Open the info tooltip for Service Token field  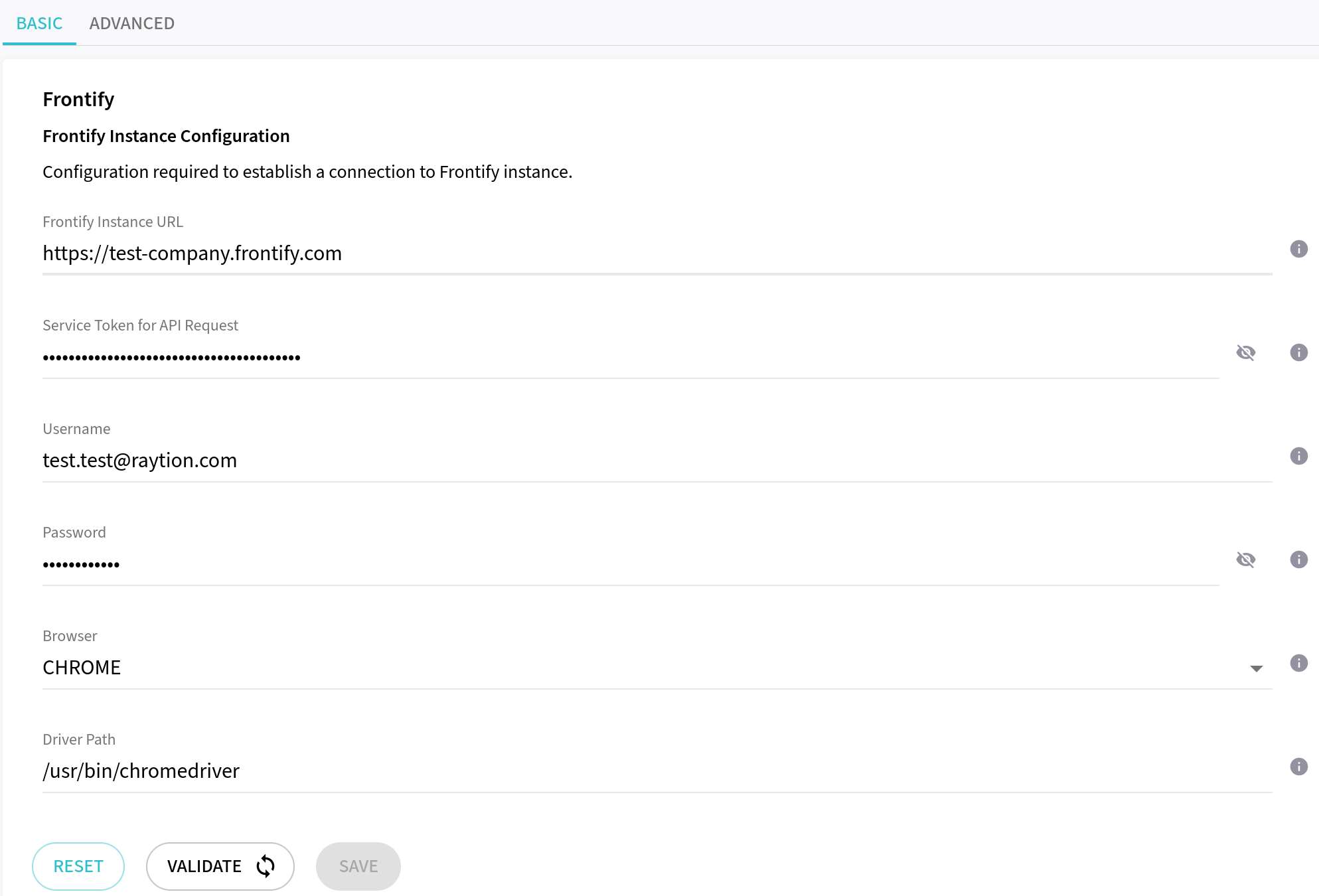(1299, 352)
